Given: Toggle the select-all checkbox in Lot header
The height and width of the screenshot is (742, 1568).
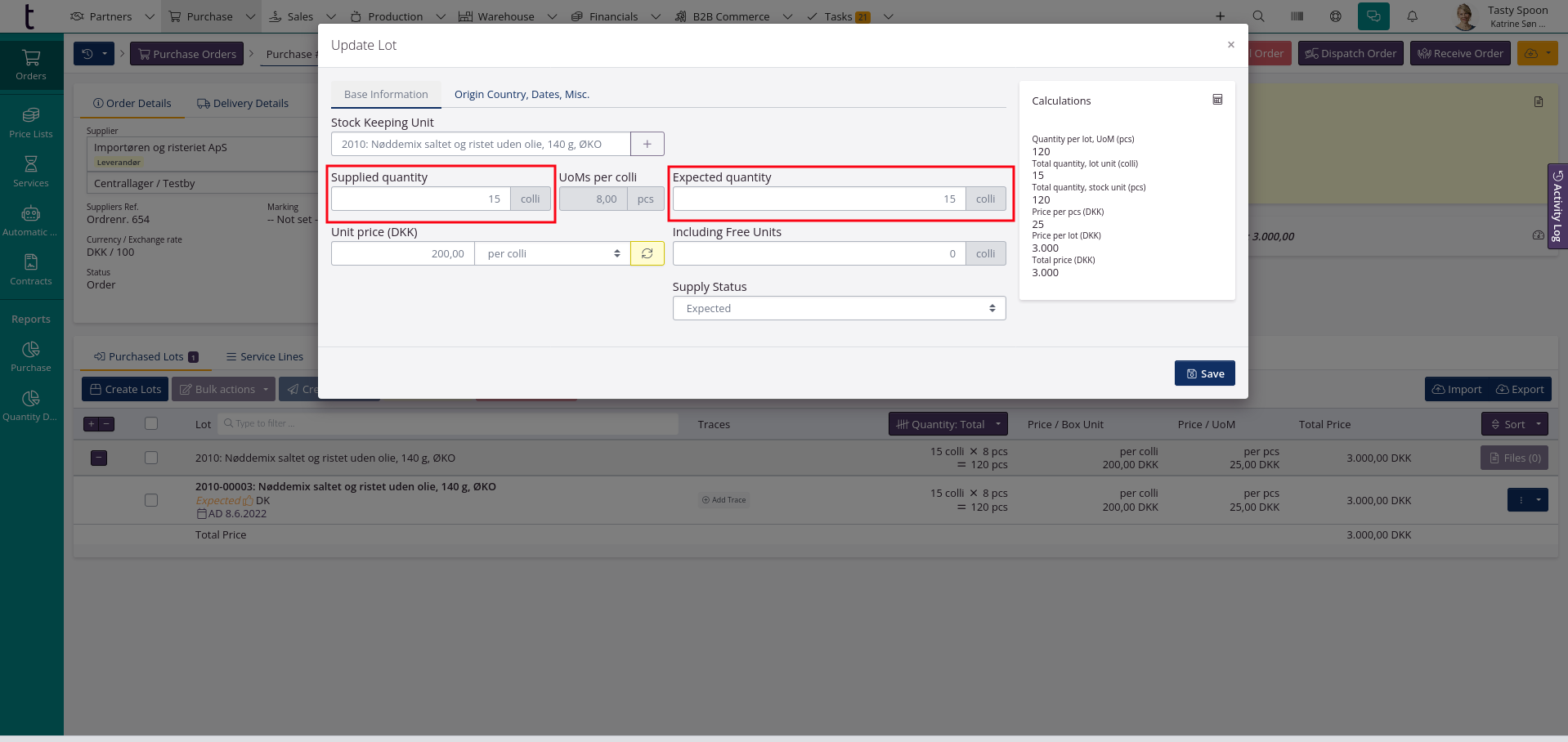Looking at the screenshot, I should (x=151, y=424).
